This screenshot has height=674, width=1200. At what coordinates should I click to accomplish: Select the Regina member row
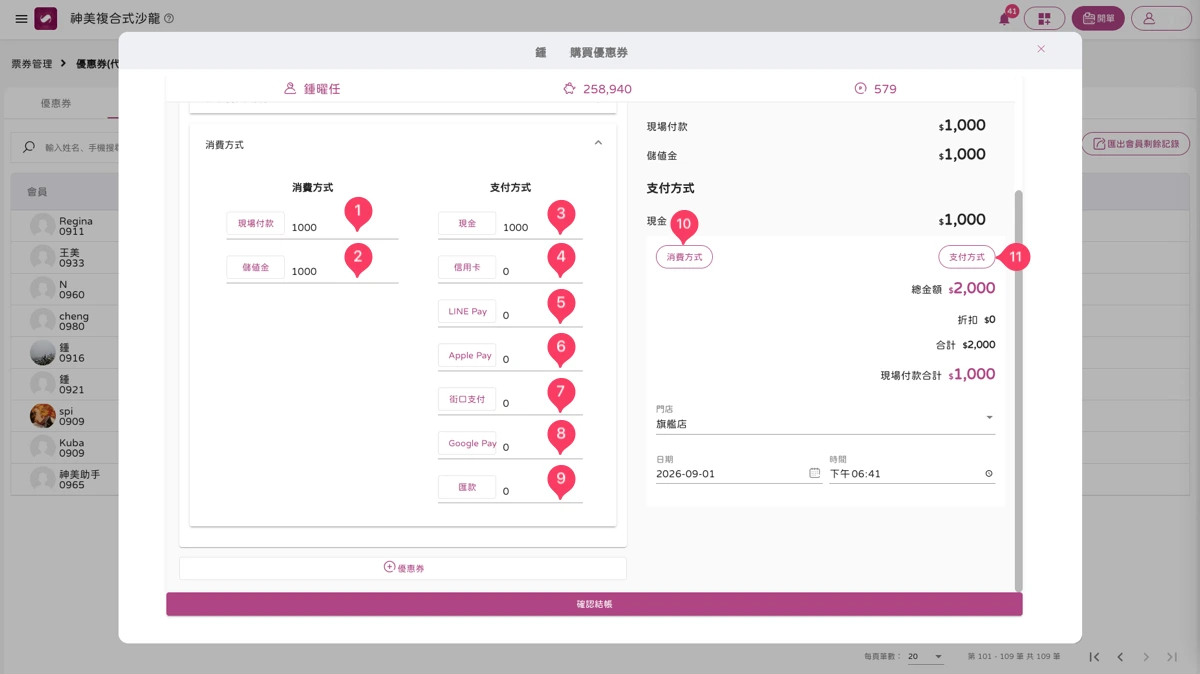[x=65, y=226]
